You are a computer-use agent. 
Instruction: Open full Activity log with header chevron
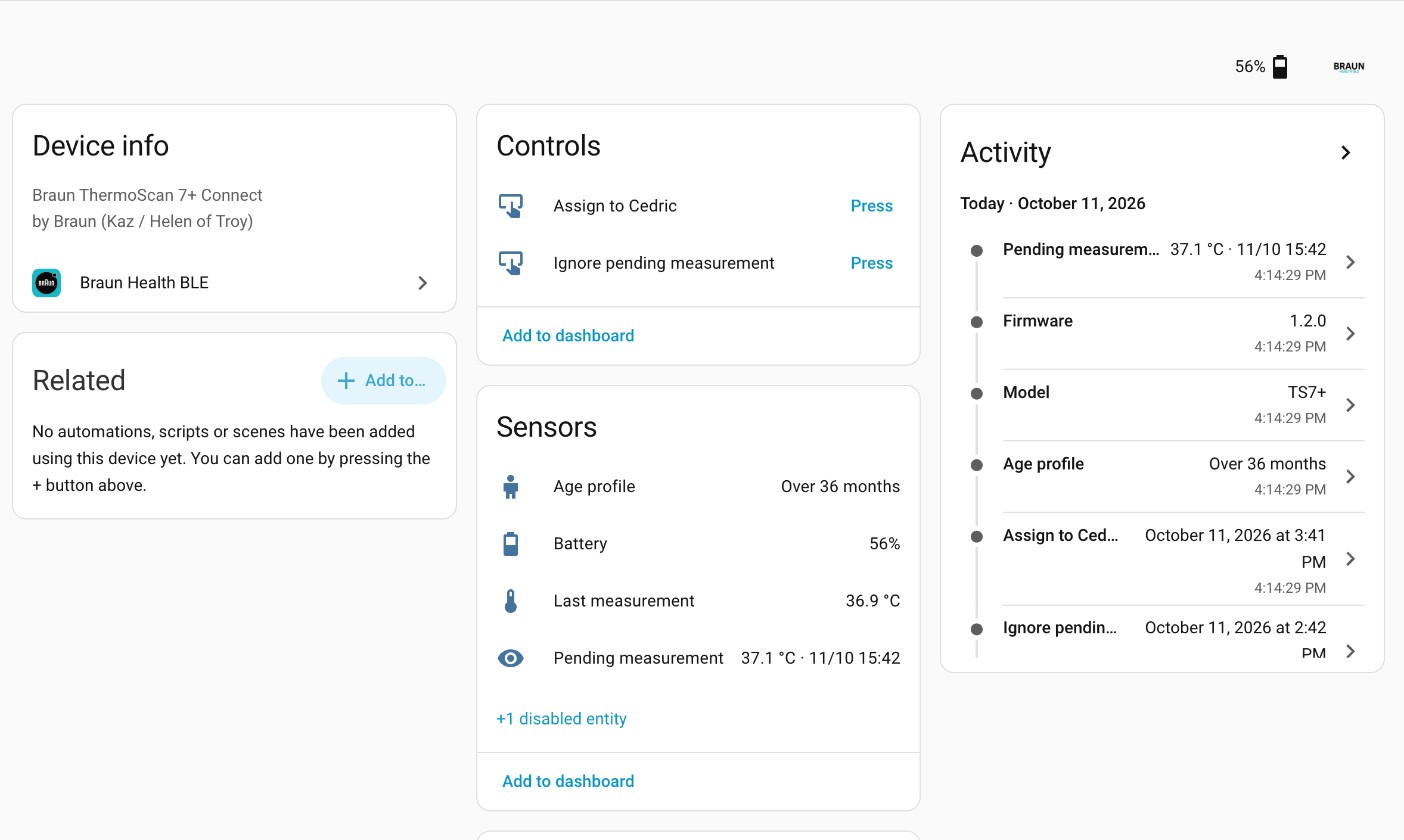(1346, 152)
